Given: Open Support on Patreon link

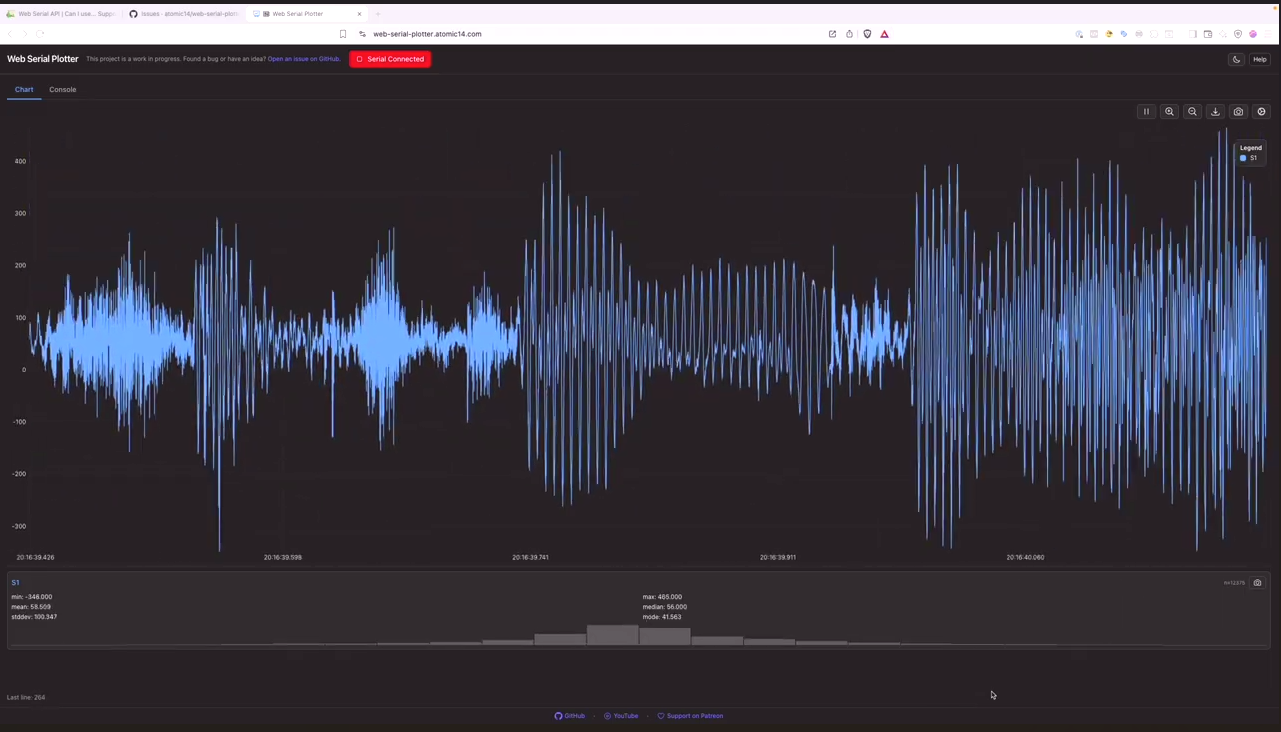Looking at the screenshot, I should pyautogui.click(x=690, y=716).
